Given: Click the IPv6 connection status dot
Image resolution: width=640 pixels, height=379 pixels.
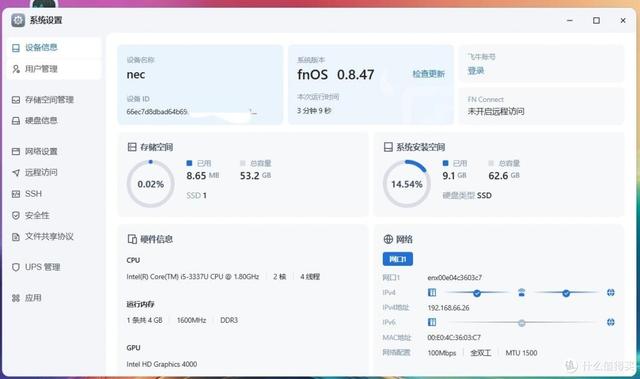Looking at the screenshot, I should tap(522, 323).
